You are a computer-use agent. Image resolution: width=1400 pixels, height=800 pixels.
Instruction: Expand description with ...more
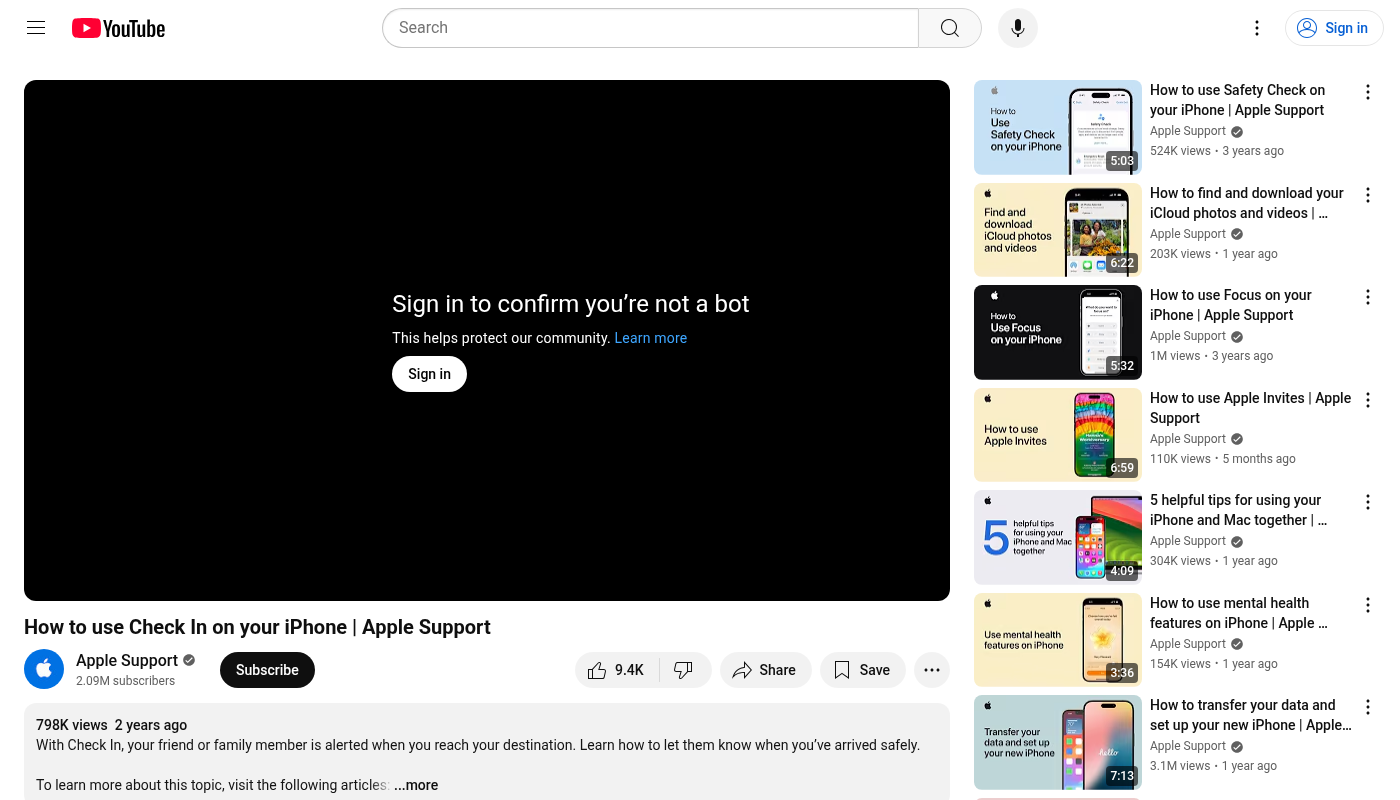pyautogui.click(x=416, y=785)
